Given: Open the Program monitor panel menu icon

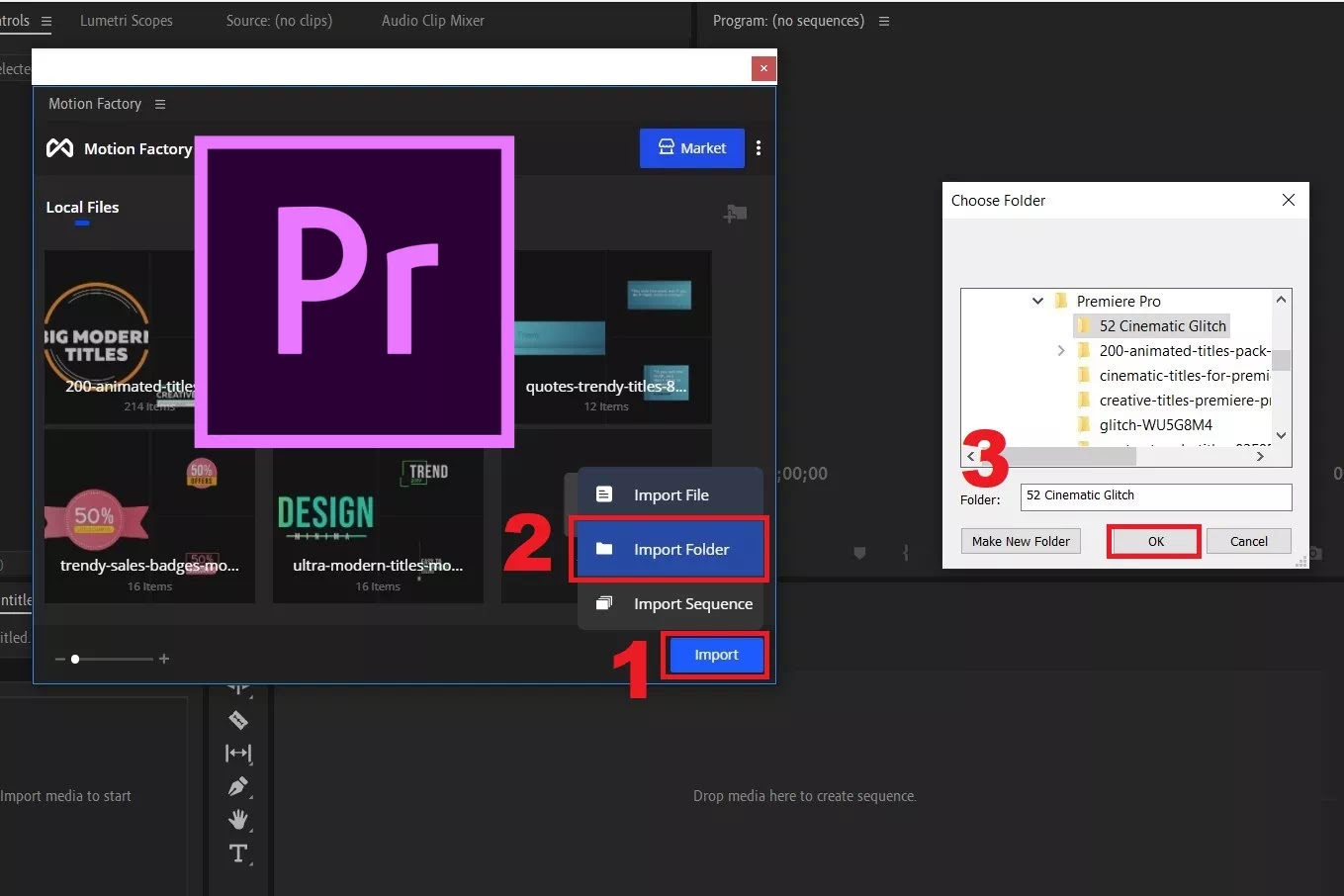Looking at the screenshot, I should pyautogui.click(x=884, y=21).
